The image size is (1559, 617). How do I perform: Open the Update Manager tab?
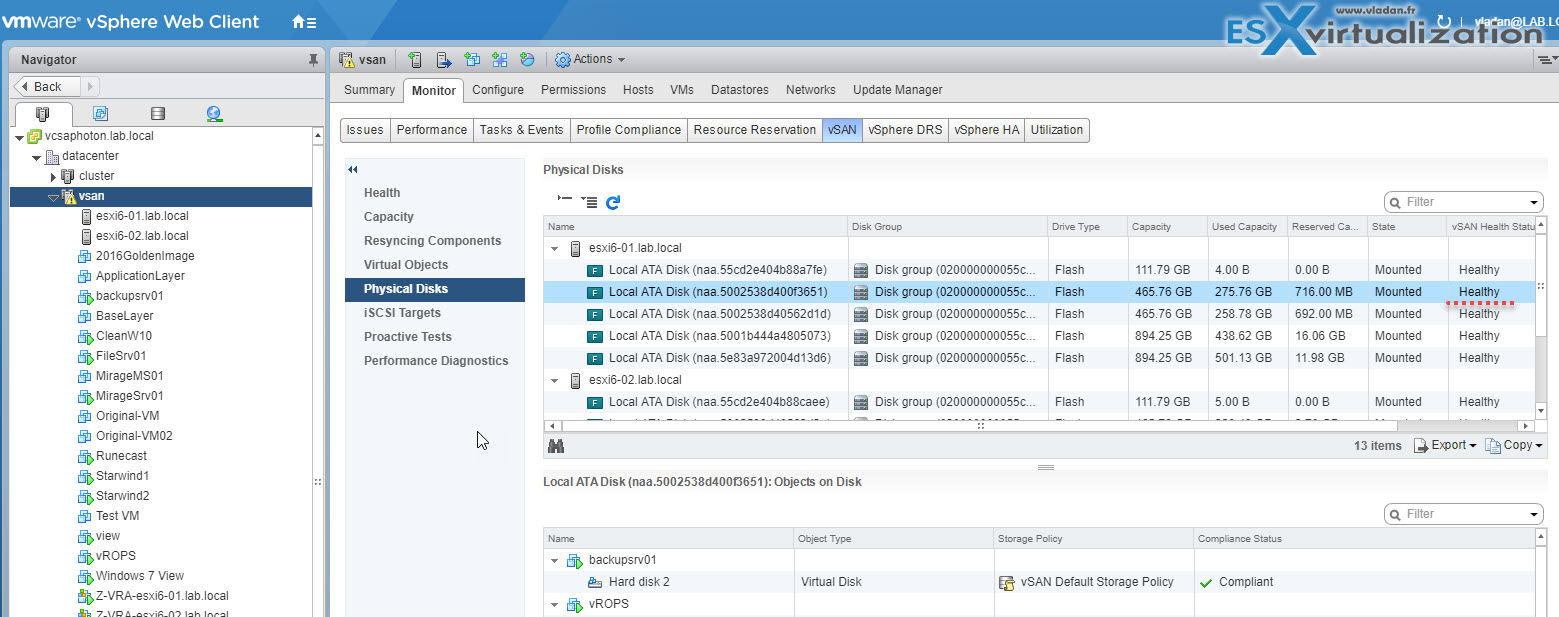898,90
